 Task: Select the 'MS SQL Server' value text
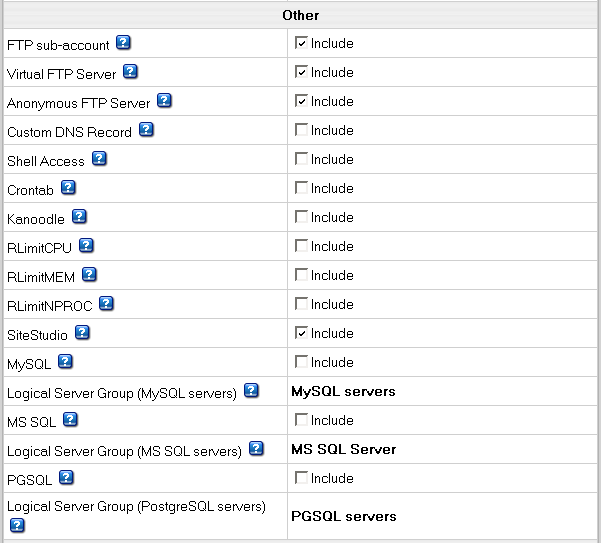(343, 449)
